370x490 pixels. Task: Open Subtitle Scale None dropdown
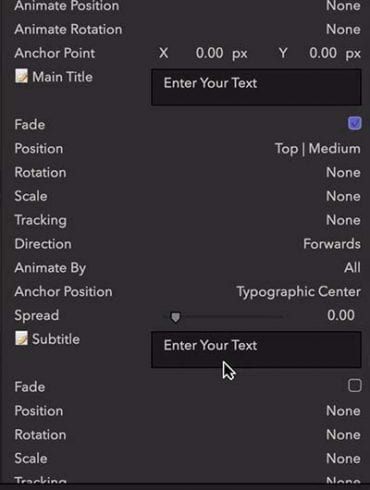[343, 459]
